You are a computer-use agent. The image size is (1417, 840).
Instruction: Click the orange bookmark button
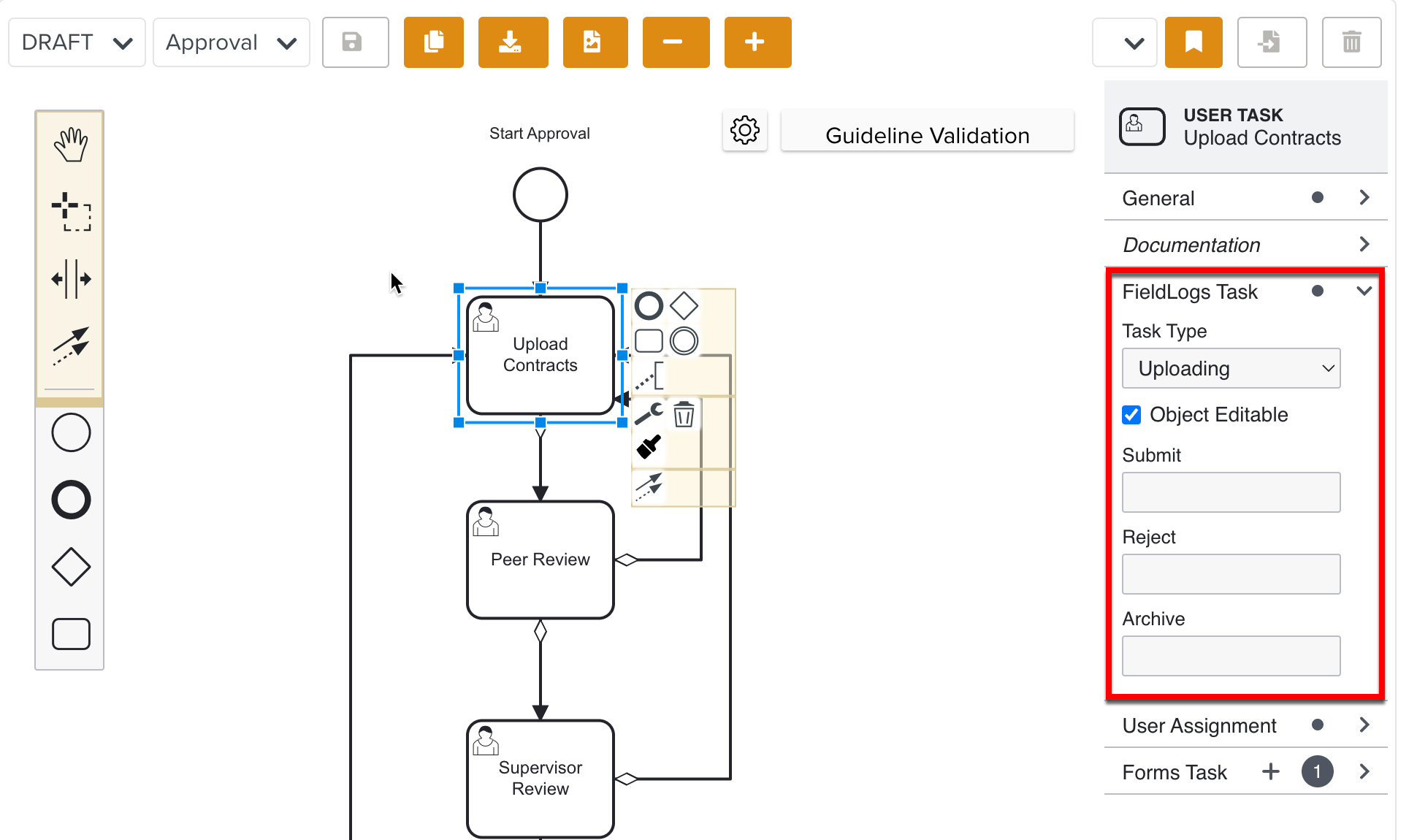[x=1193, y=42]
